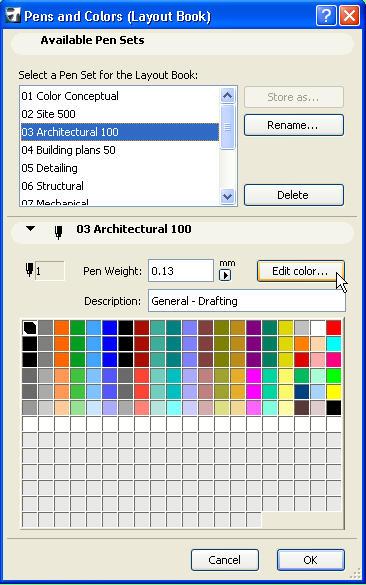This screenshot has height=585, width=366.
Task: Click the ArchiCAD app icon in title bar
Action: pos(13,16)
